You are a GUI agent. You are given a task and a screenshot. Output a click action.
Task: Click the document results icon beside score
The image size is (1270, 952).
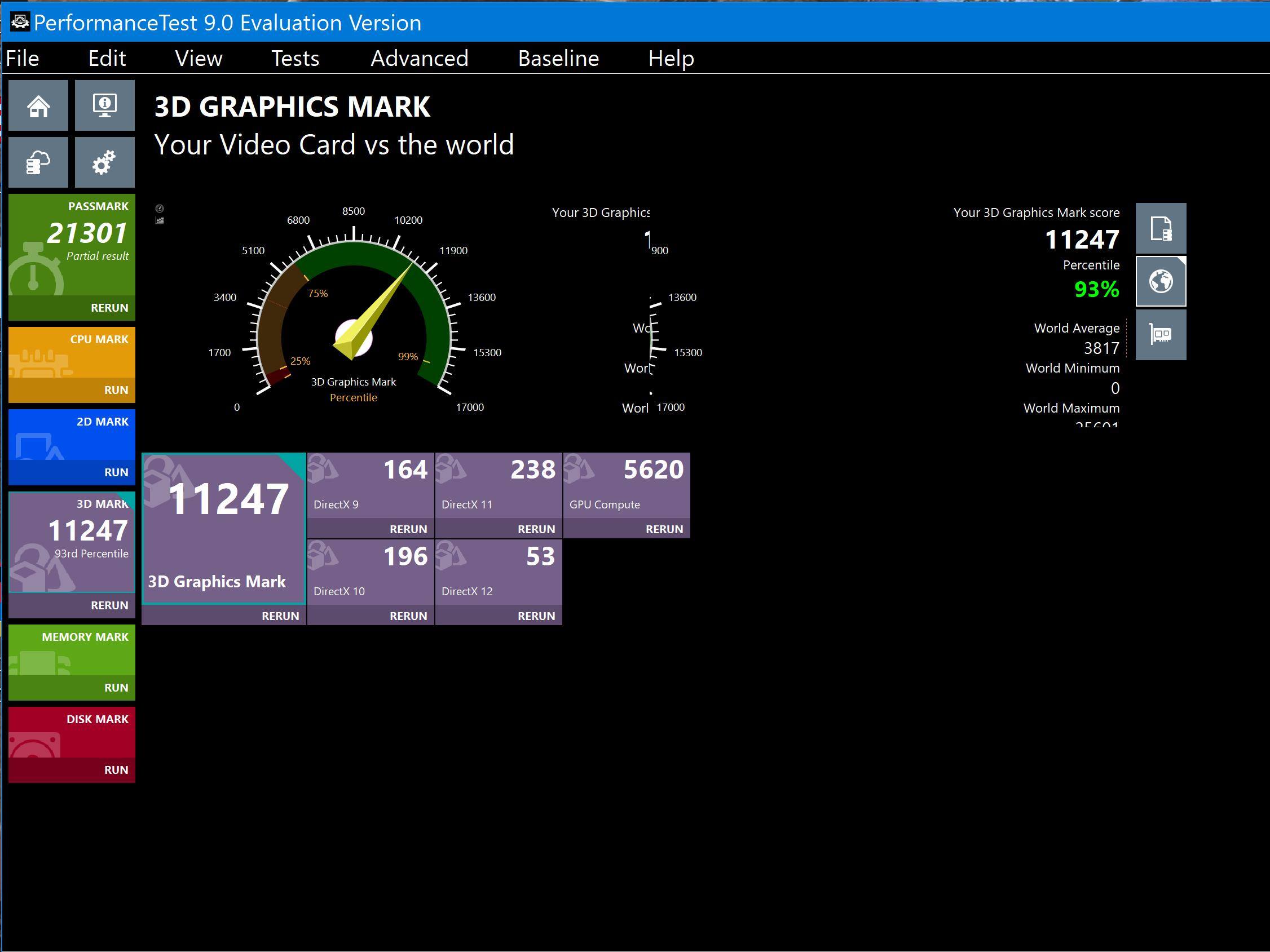tap(1161, 228)
